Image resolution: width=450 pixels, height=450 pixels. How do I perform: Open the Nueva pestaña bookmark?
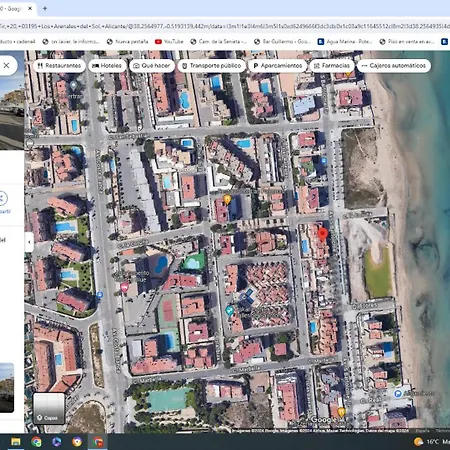[x=127, y=42]
